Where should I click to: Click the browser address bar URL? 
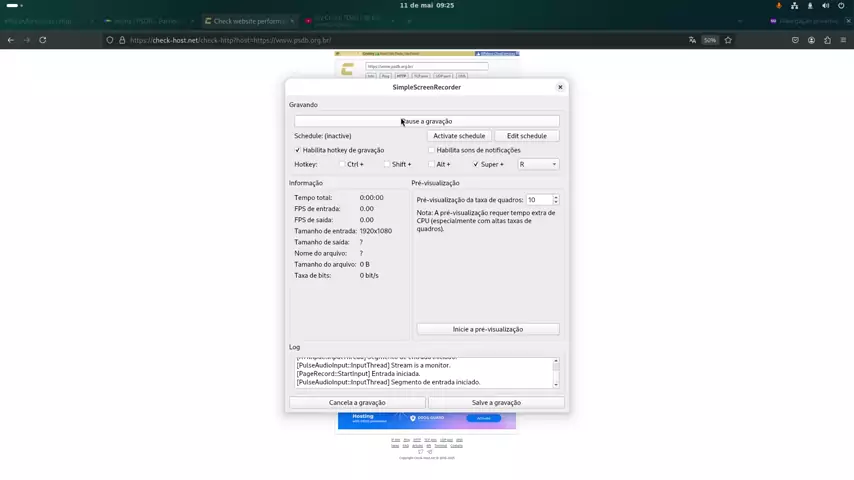231,40
